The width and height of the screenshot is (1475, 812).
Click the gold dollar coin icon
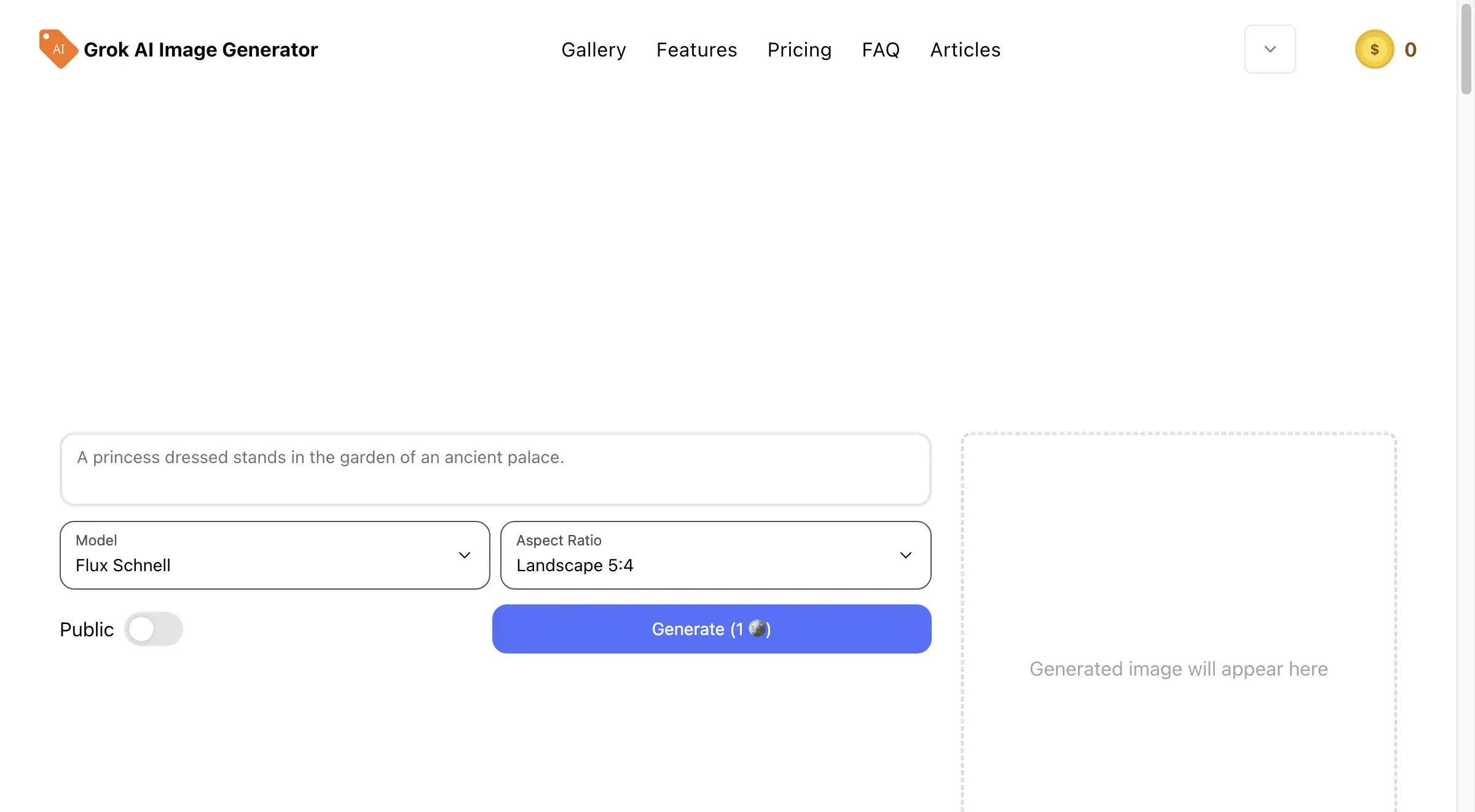tap(1374, 49)
